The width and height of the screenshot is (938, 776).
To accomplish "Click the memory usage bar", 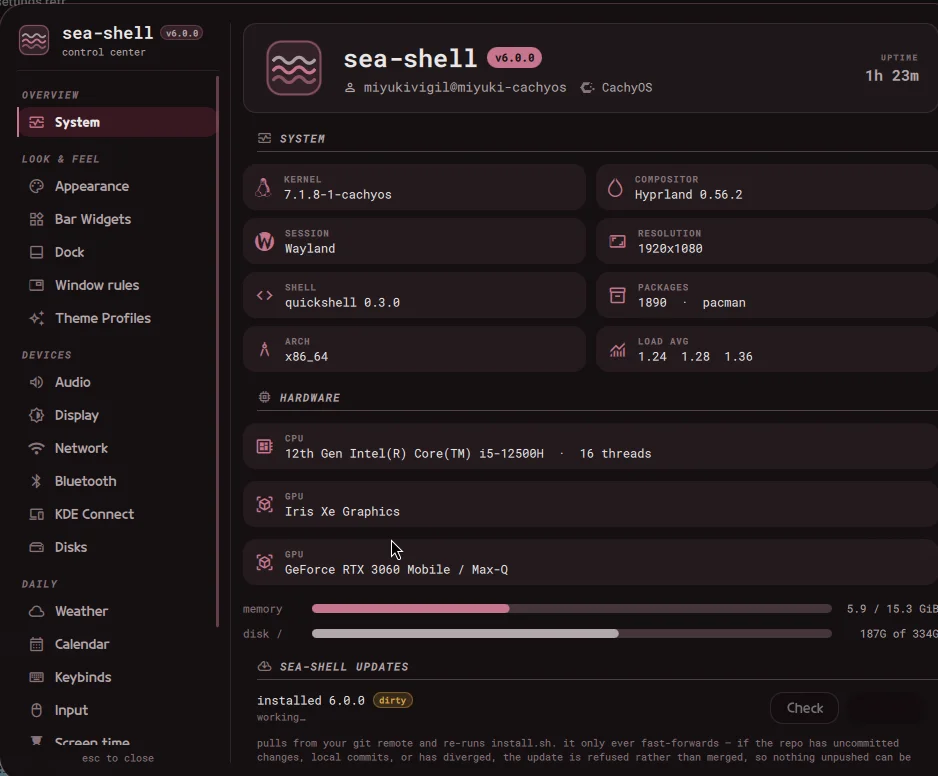I will tap(571, 608).
